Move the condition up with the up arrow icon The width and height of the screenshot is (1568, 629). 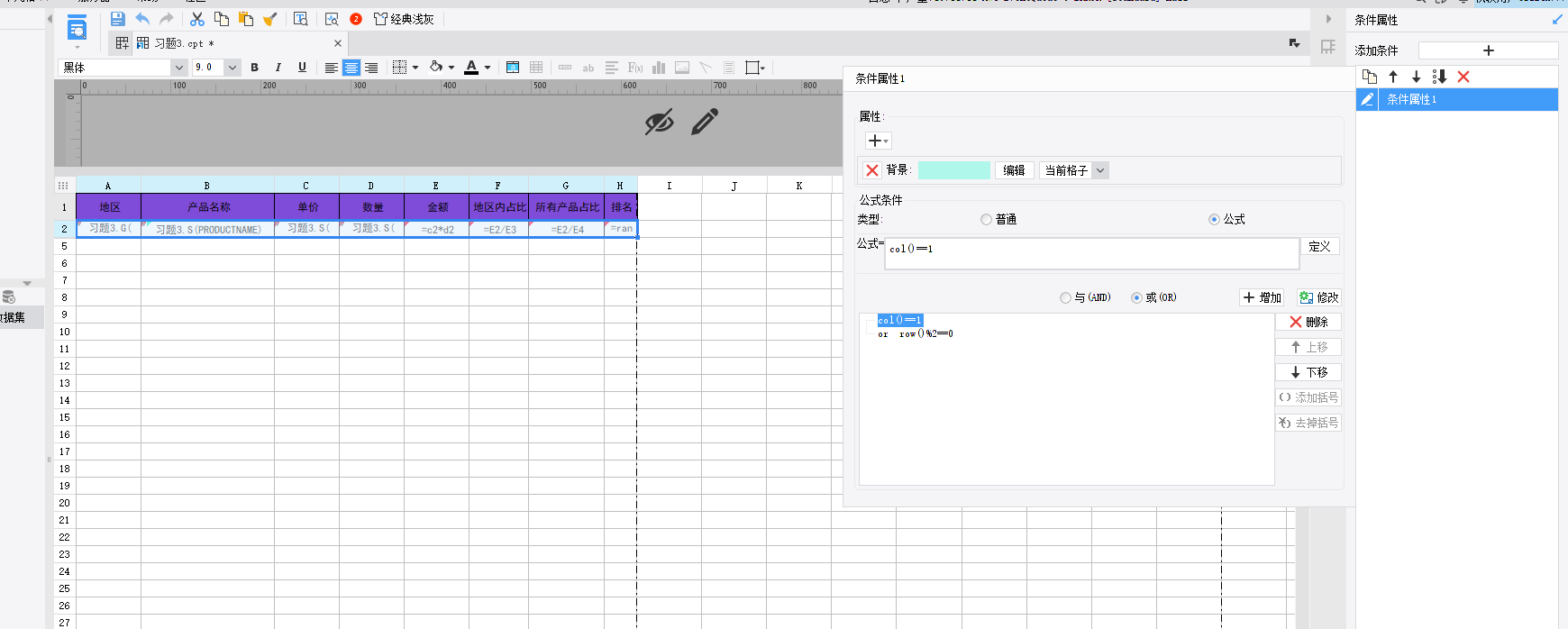coord(1393,77)
